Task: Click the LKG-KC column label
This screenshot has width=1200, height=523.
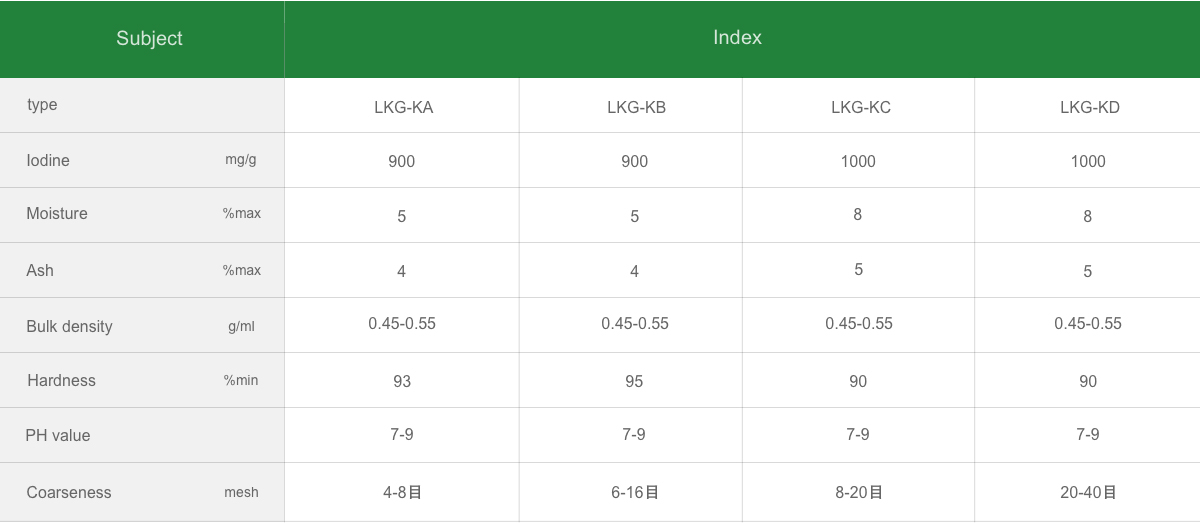Action: 860,107
